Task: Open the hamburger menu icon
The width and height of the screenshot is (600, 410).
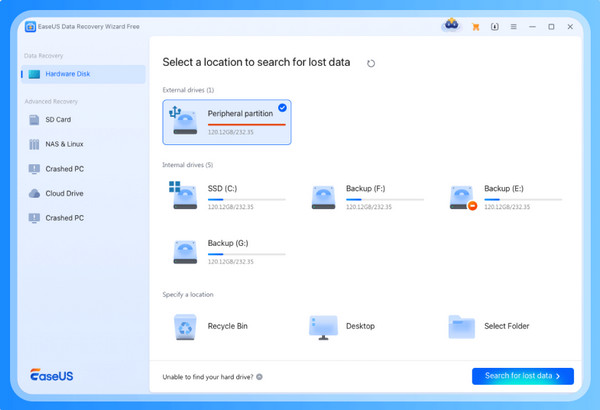Action: (514, 27)
